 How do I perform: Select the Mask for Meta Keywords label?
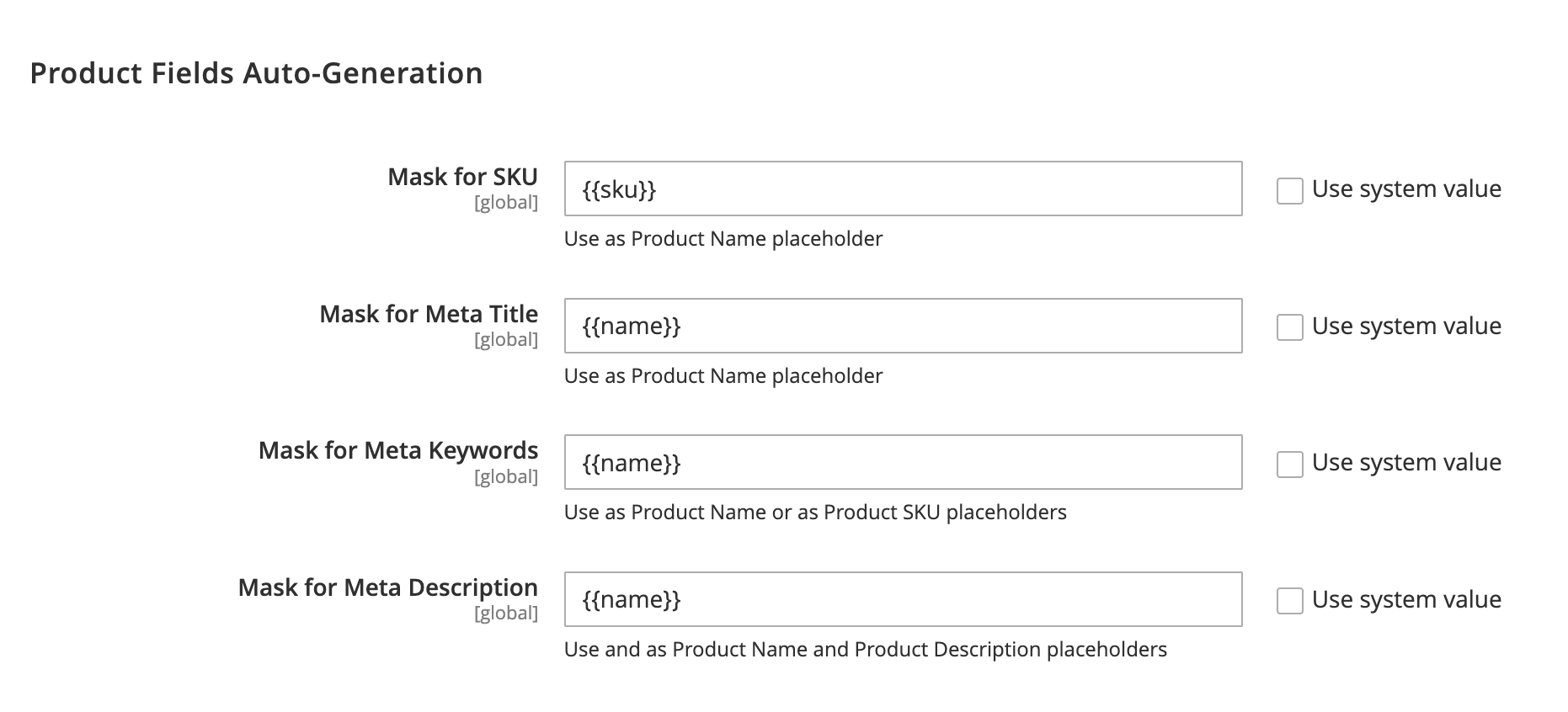(398, 451)
